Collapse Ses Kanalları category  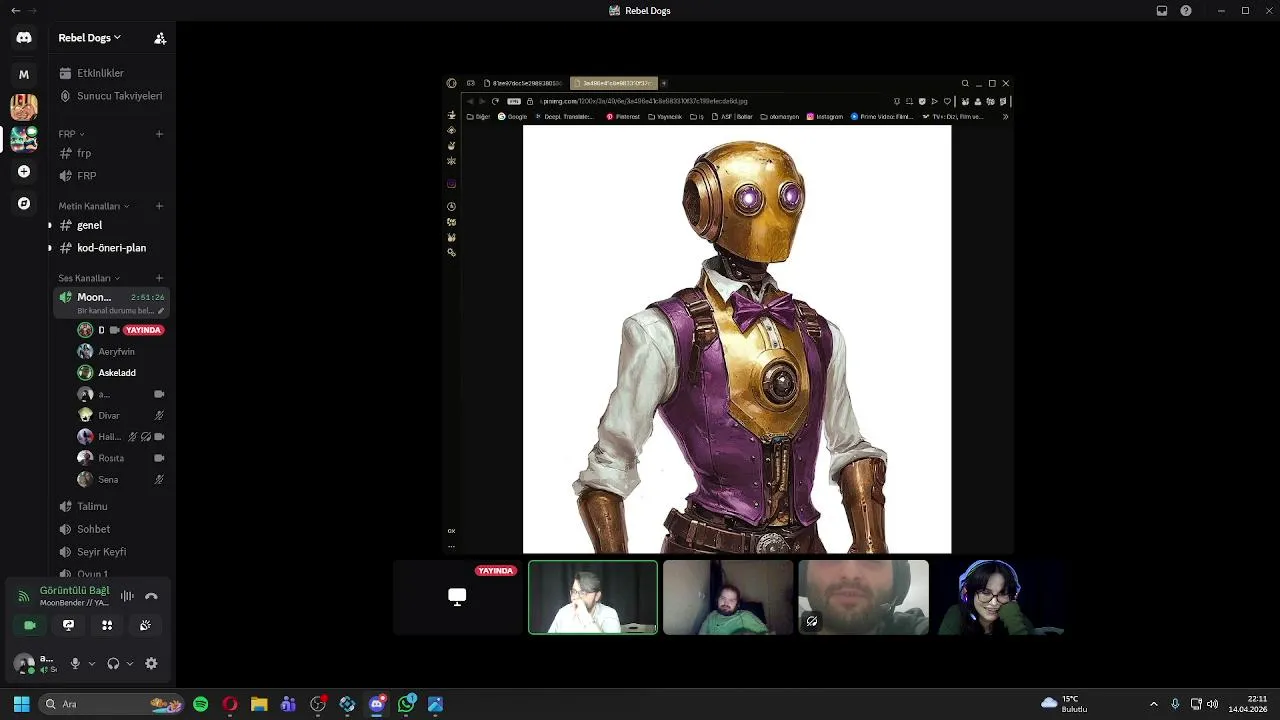pos(89,278)
